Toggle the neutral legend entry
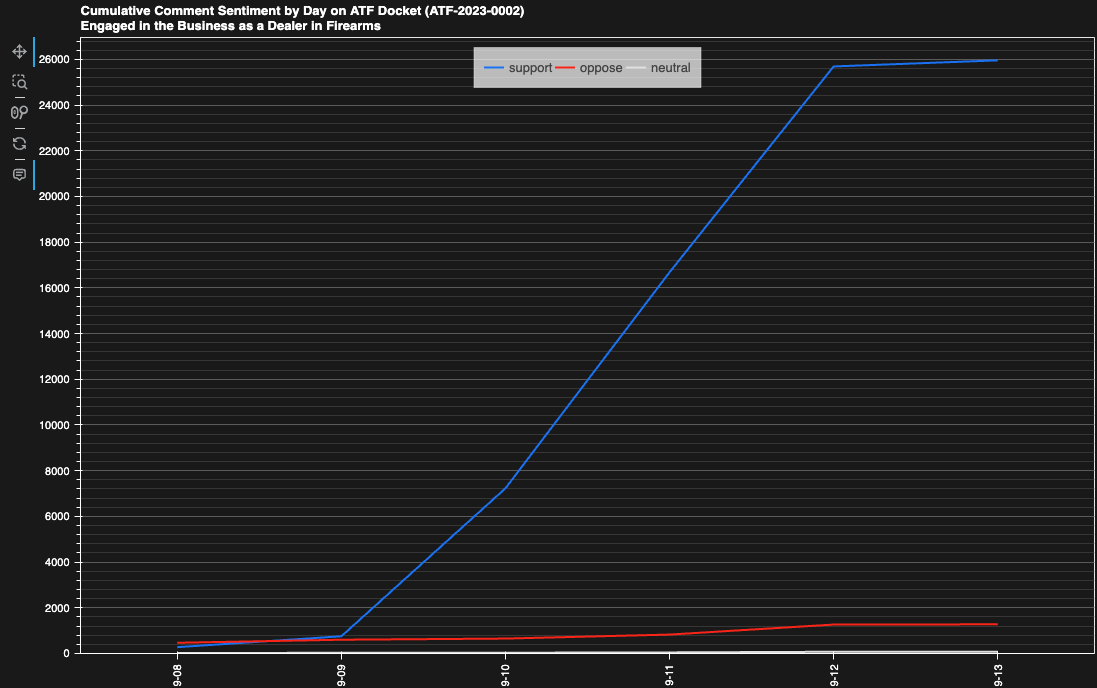The image size is (1097, 688). [670, 68]
